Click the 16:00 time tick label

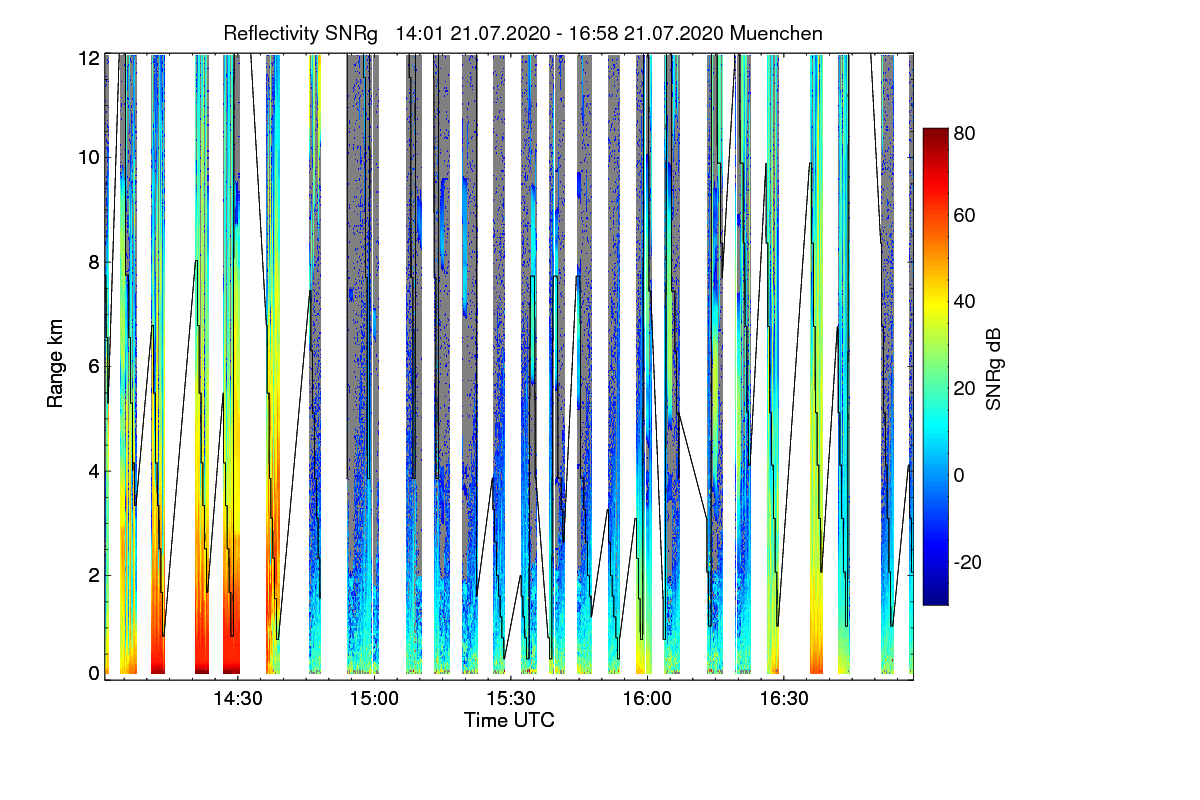pyautogui.click(x=647, y=698)
